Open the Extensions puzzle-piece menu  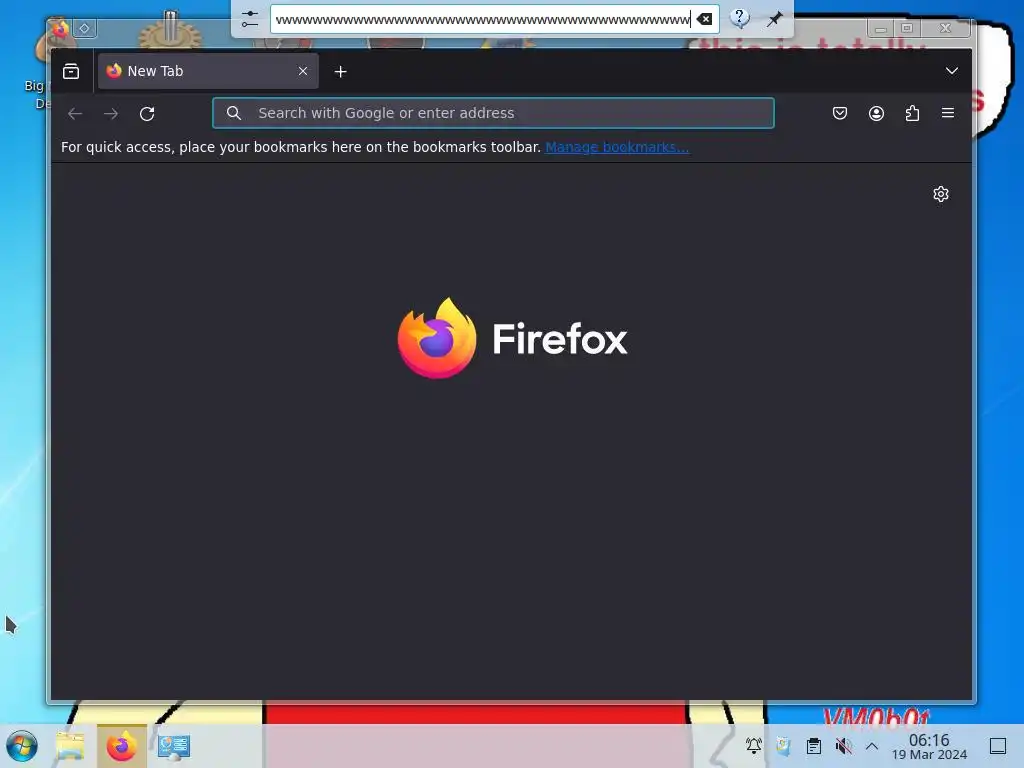(912, 113)
